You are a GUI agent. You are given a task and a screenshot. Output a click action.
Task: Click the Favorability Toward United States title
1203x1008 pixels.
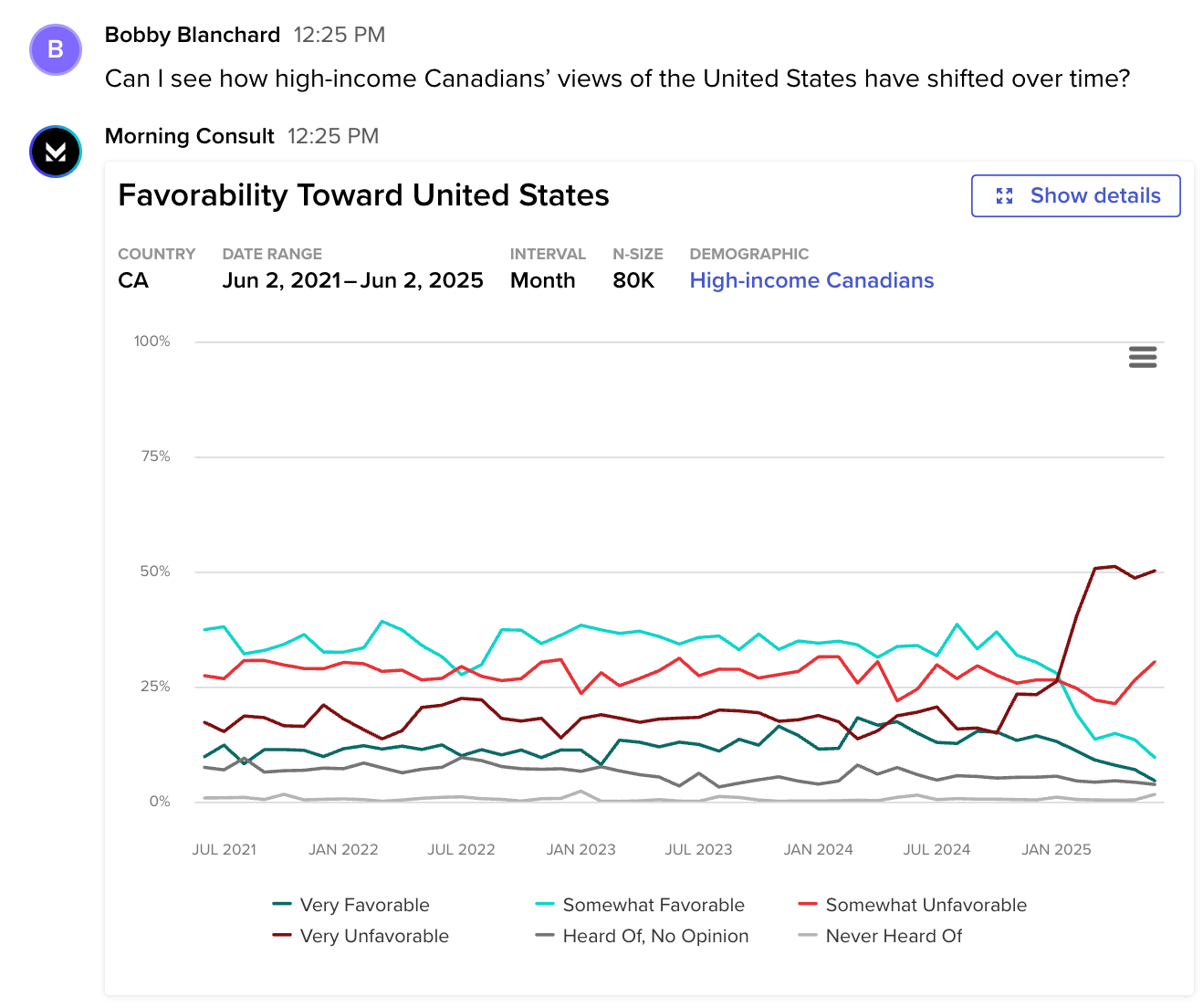point(363,195)
